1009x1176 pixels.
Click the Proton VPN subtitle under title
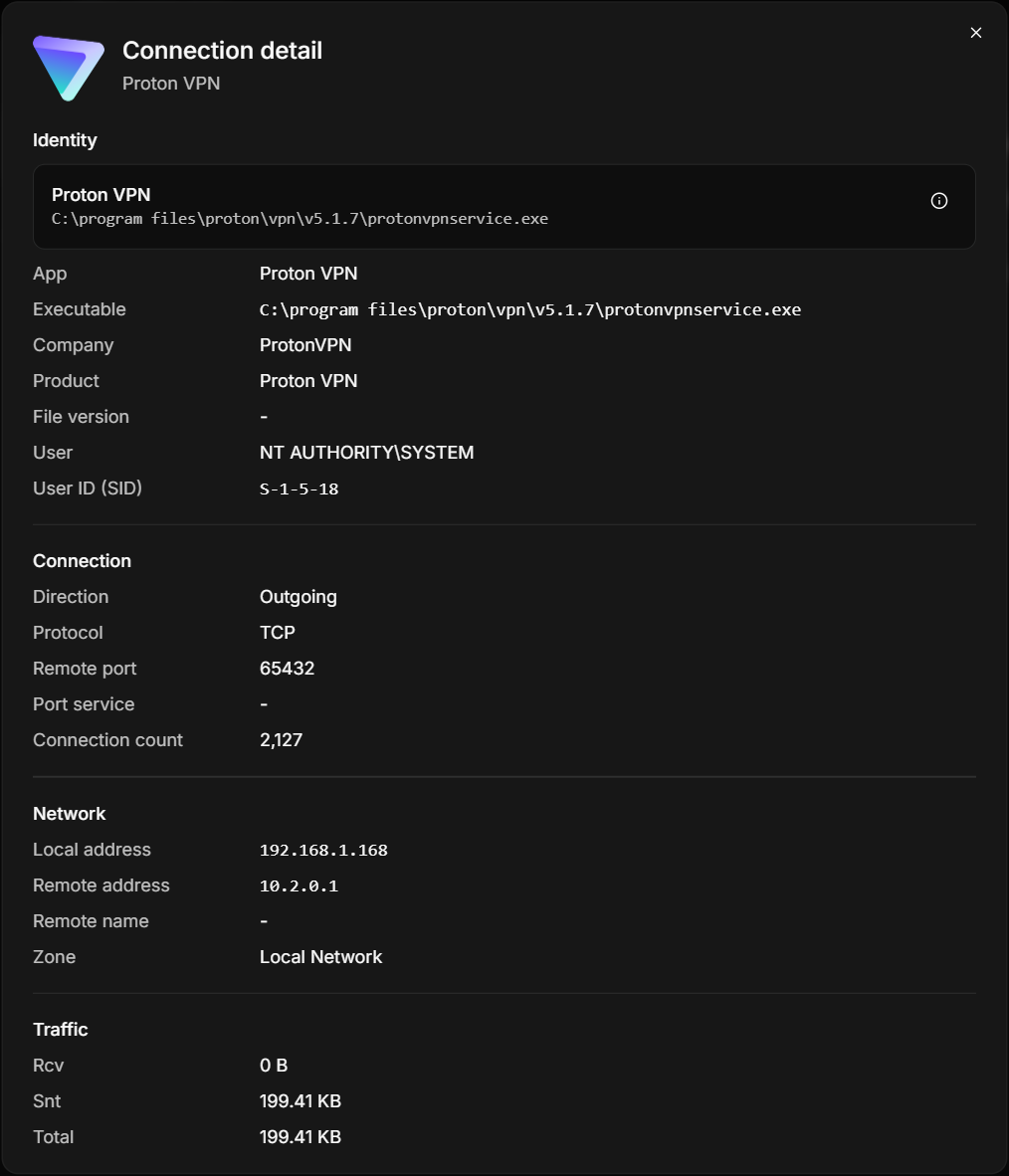coord(171,84)
